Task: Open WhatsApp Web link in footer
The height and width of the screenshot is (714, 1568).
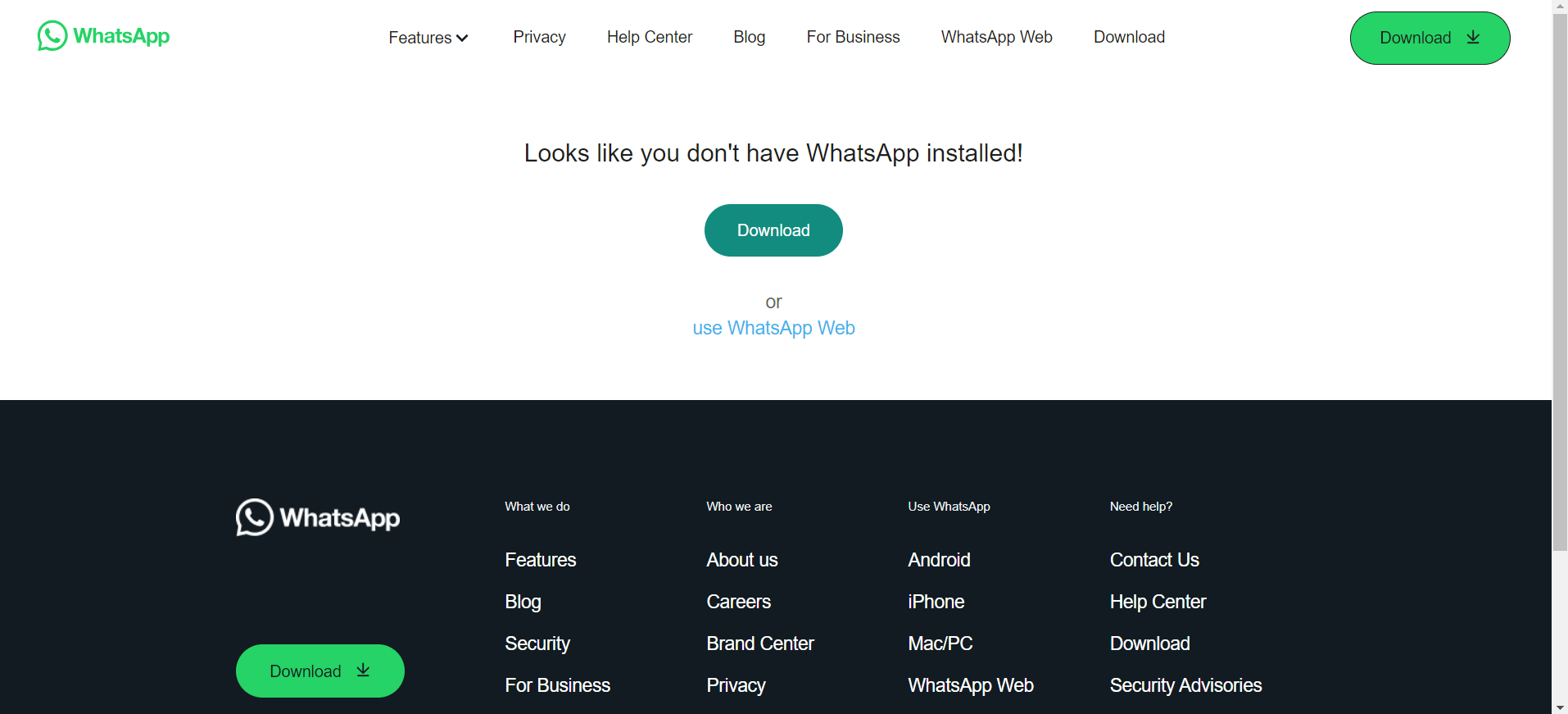Action: point(971,685)
